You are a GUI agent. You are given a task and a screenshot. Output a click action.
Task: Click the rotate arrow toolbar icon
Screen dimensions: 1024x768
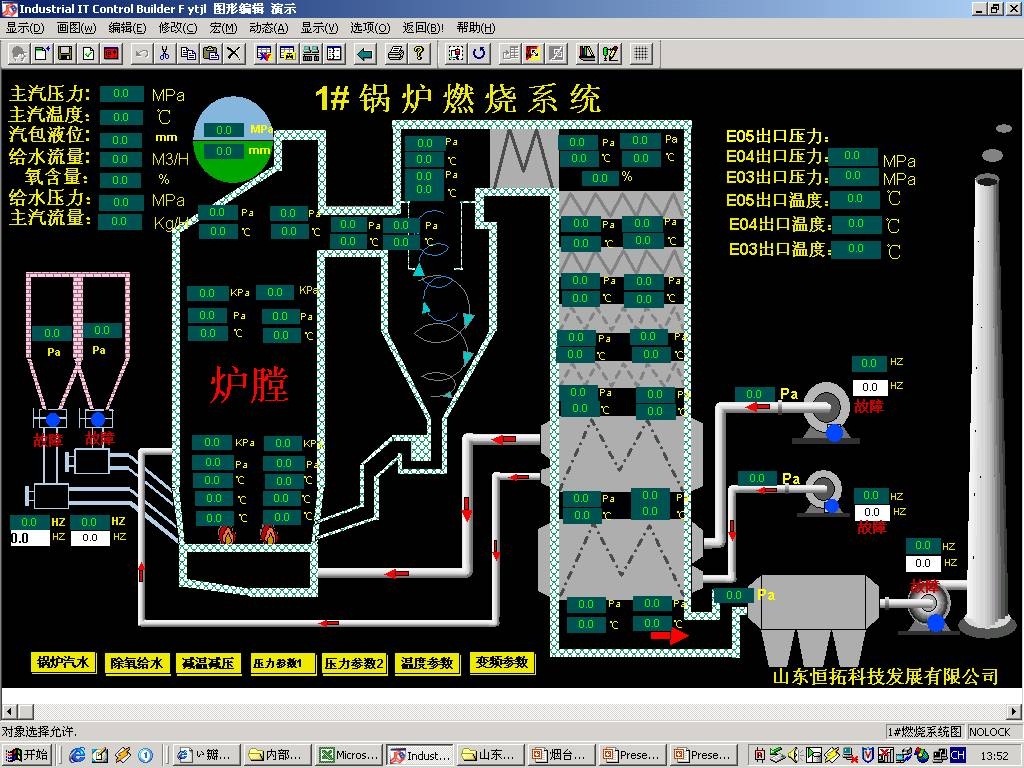[480, 53]
